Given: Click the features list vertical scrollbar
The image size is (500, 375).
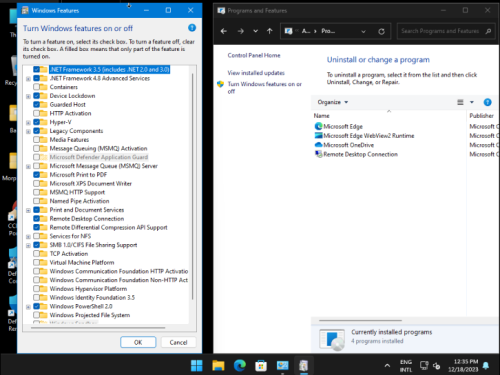Looking at the screenshot, I should [193, 187].
